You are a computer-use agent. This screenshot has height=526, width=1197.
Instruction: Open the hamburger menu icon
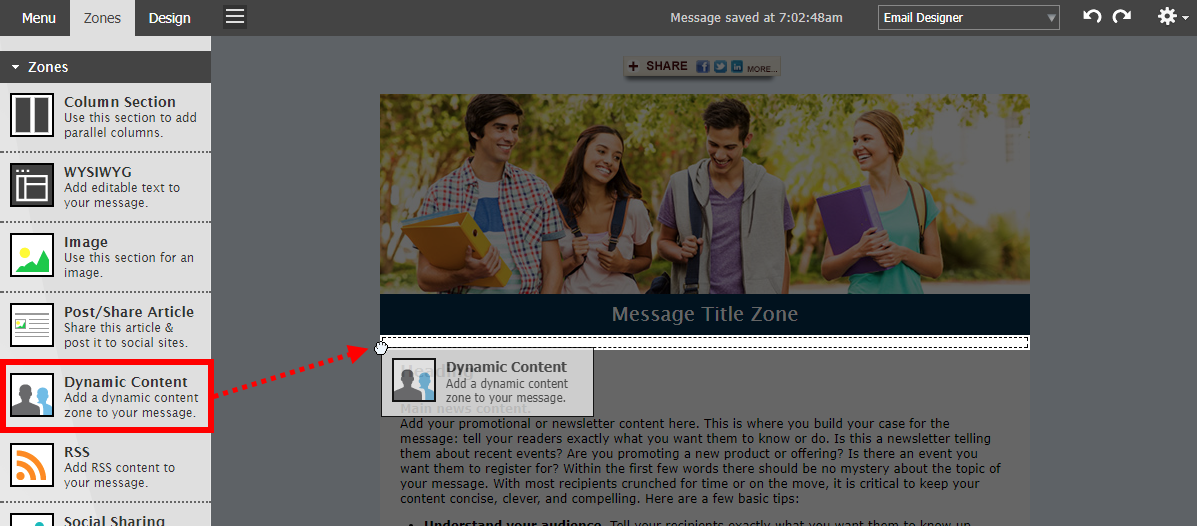(235, 17)
